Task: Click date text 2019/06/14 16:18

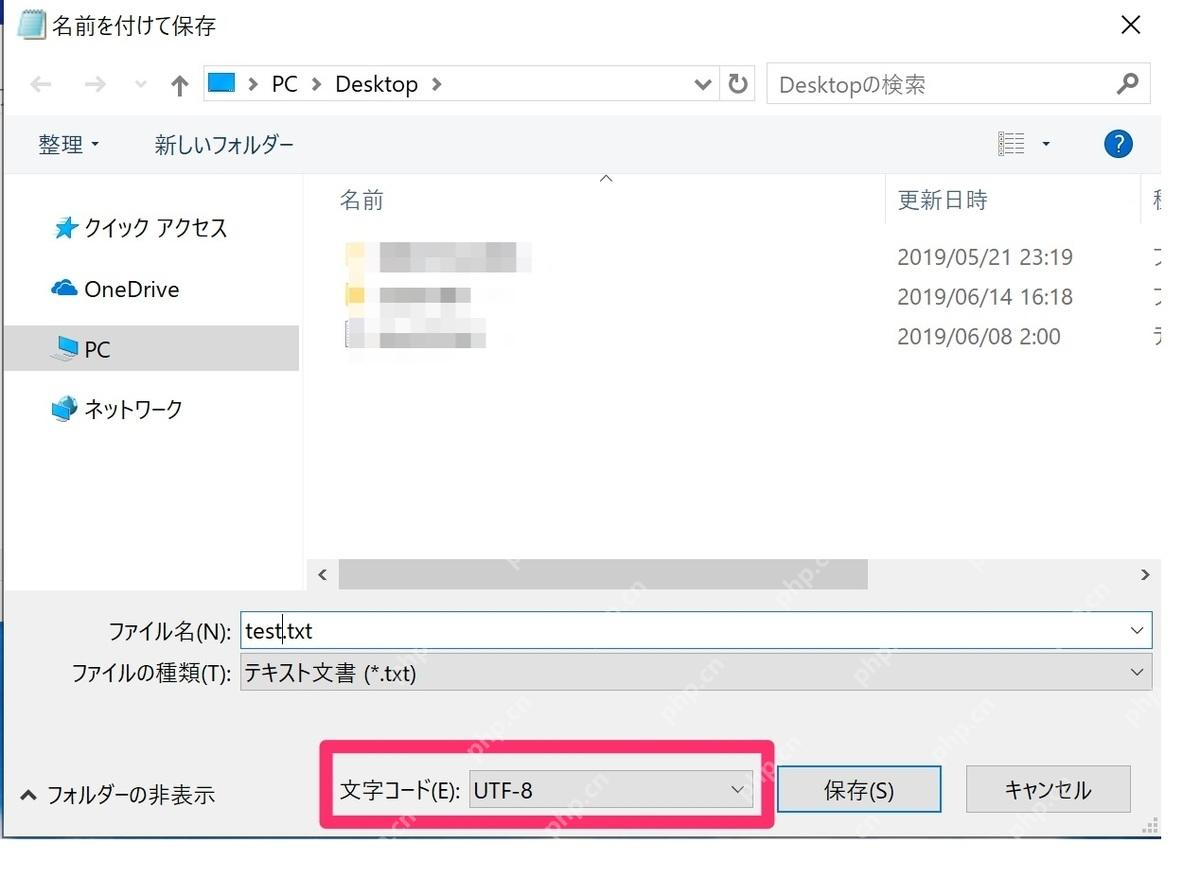Action: tap(985, 297)
